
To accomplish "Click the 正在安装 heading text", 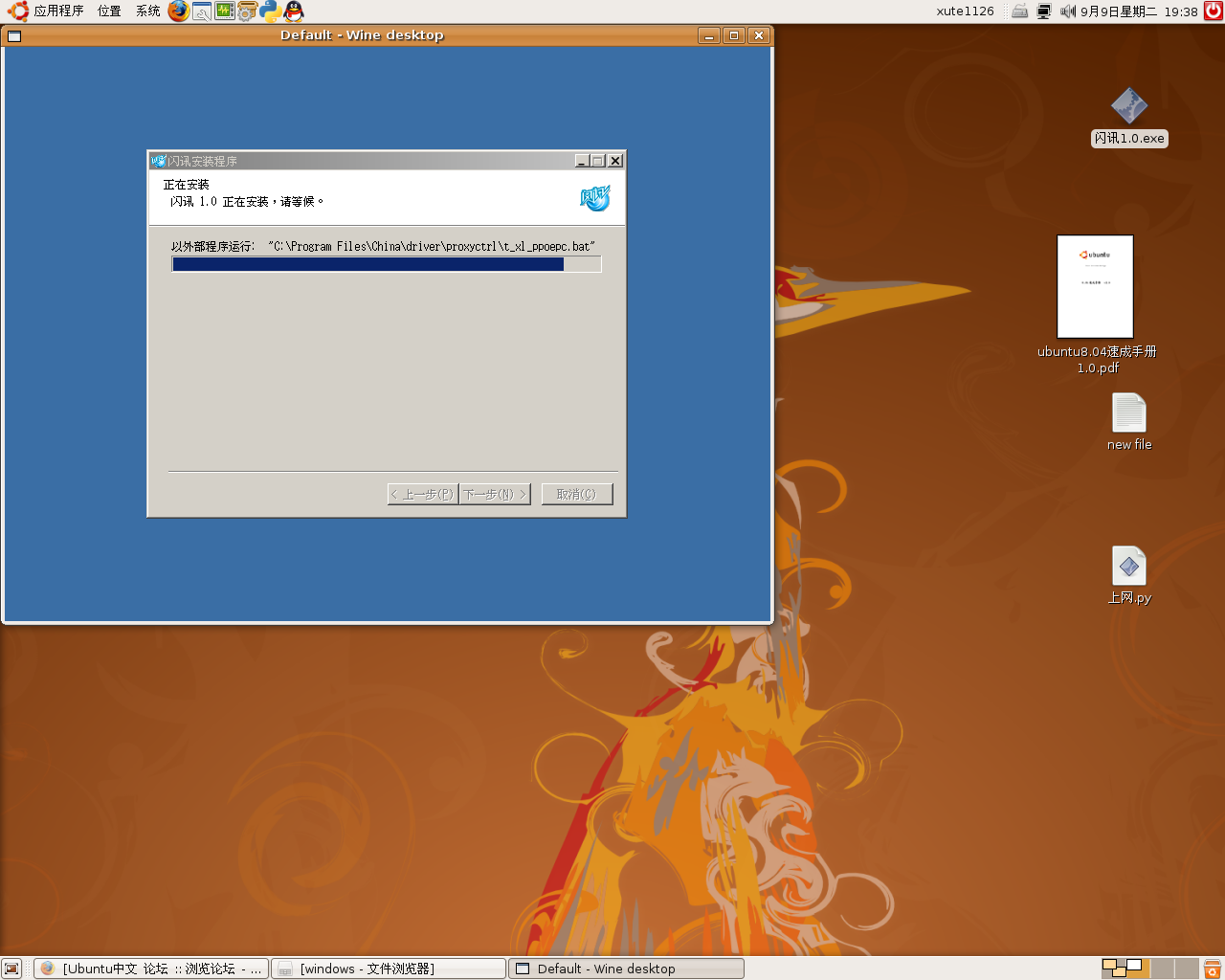I will coord(186,185).
